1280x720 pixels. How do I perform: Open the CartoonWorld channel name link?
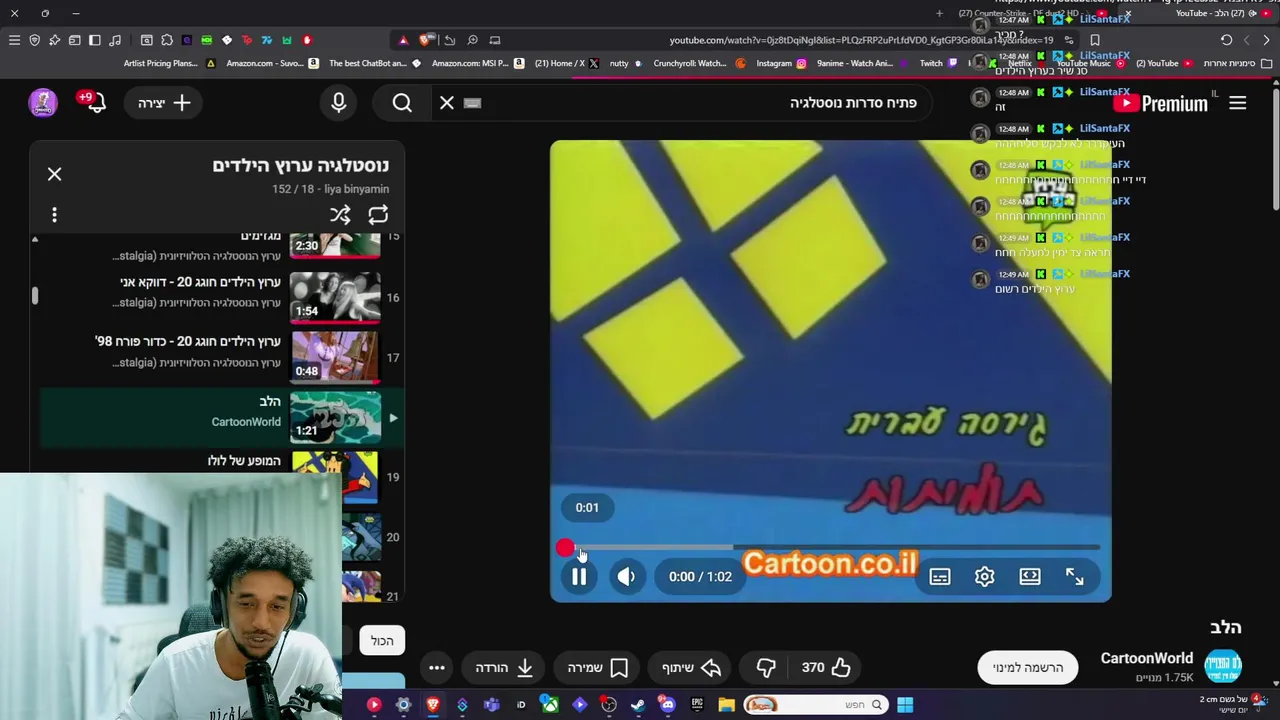point(1146,658)
